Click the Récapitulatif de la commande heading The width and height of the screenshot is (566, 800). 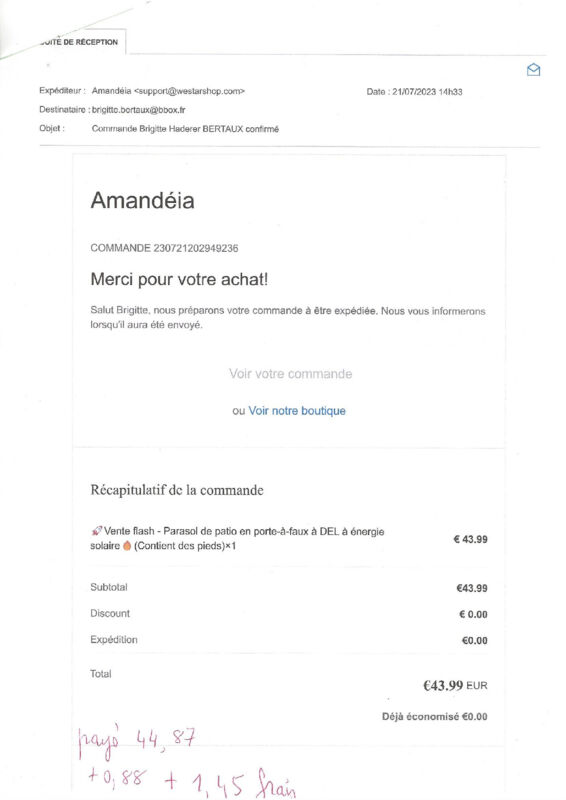coord(177,490)
